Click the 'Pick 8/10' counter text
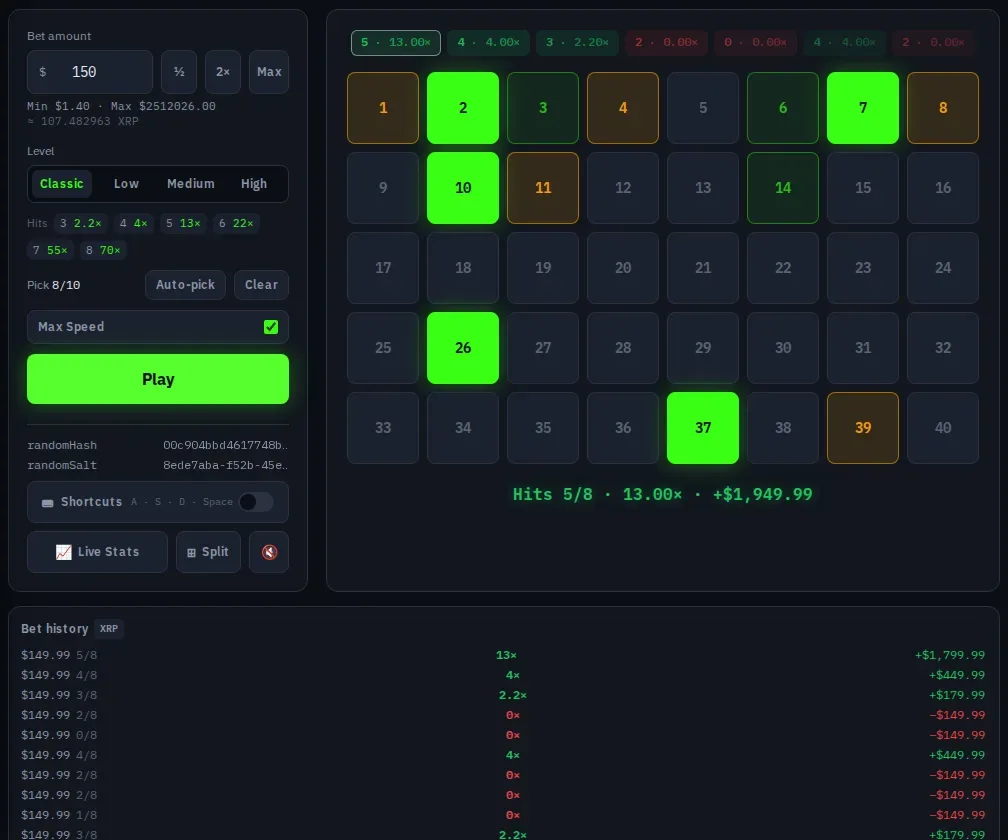1008x840 pixels. point(53,285)
